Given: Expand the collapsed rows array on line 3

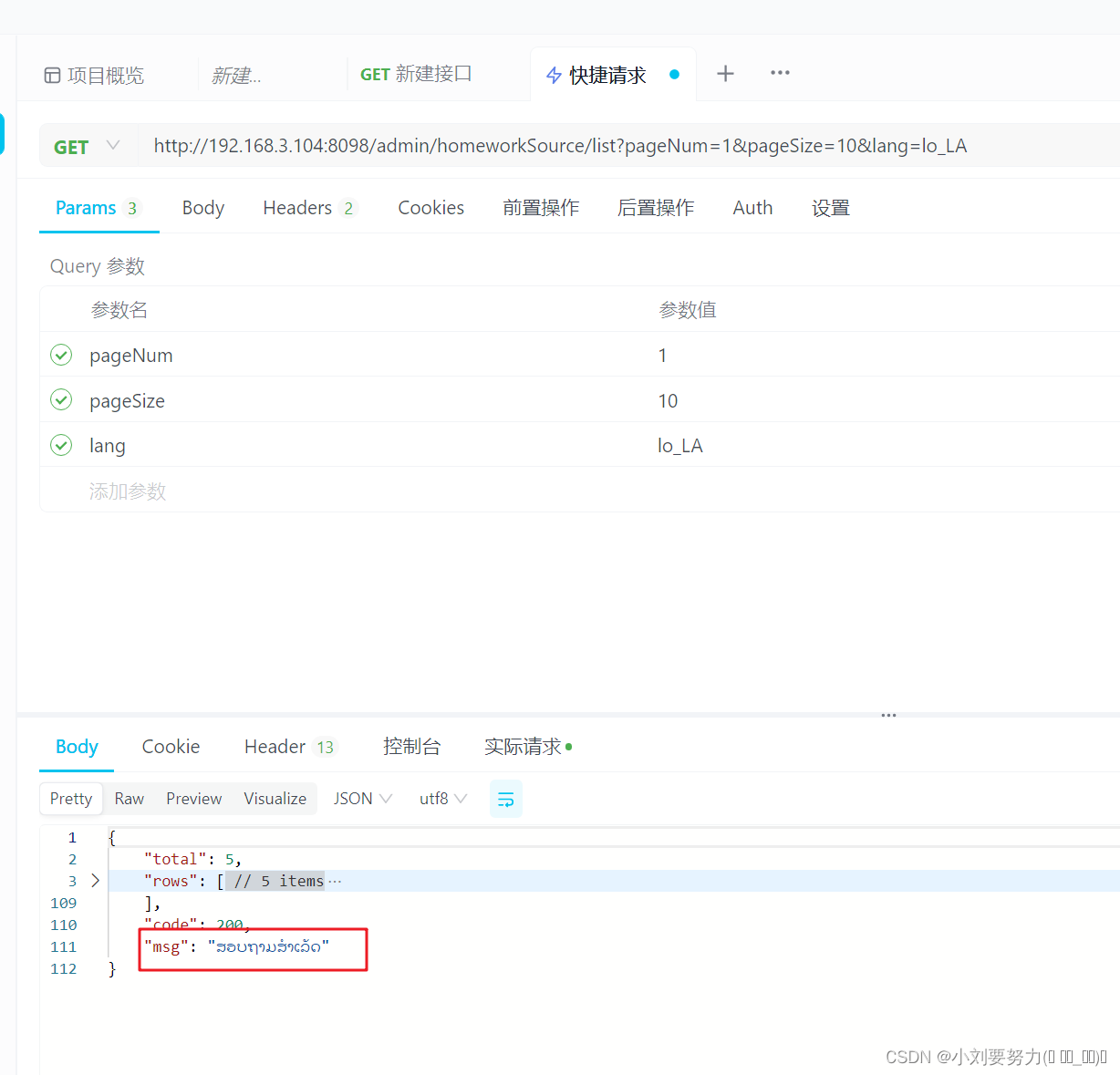Looking at the screenshot, I should tap(95, 881).
